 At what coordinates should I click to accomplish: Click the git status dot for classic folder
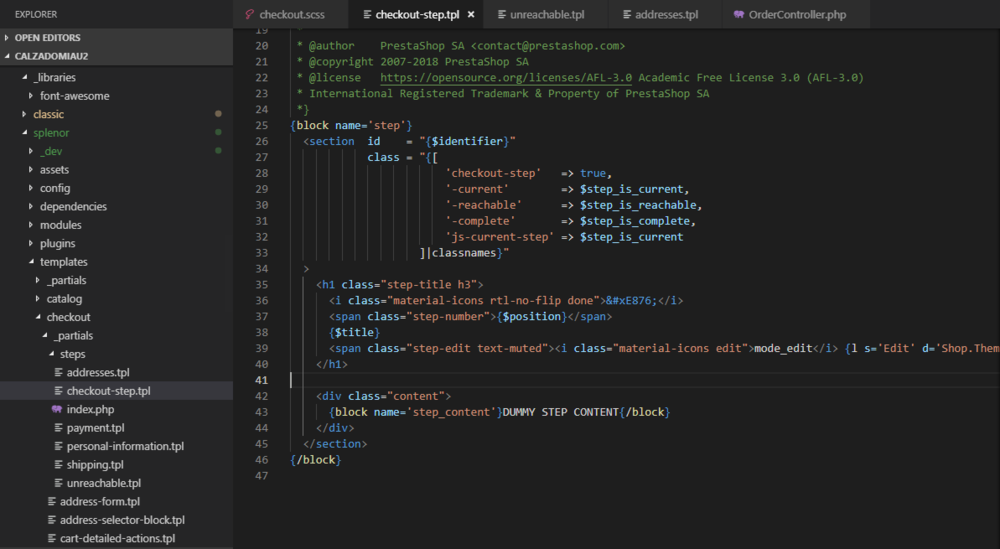[218, 114]
